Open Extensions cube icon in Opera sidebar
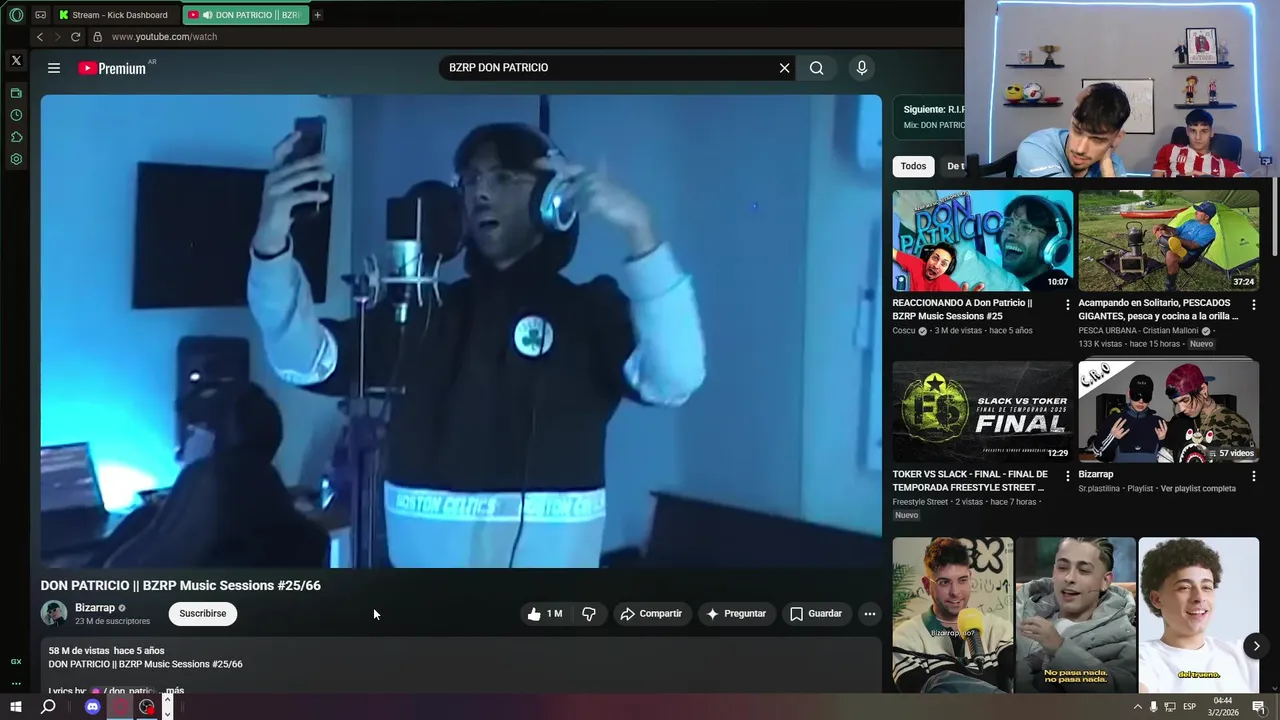This screenshot has width=1280, height=720. click(16, 137)
